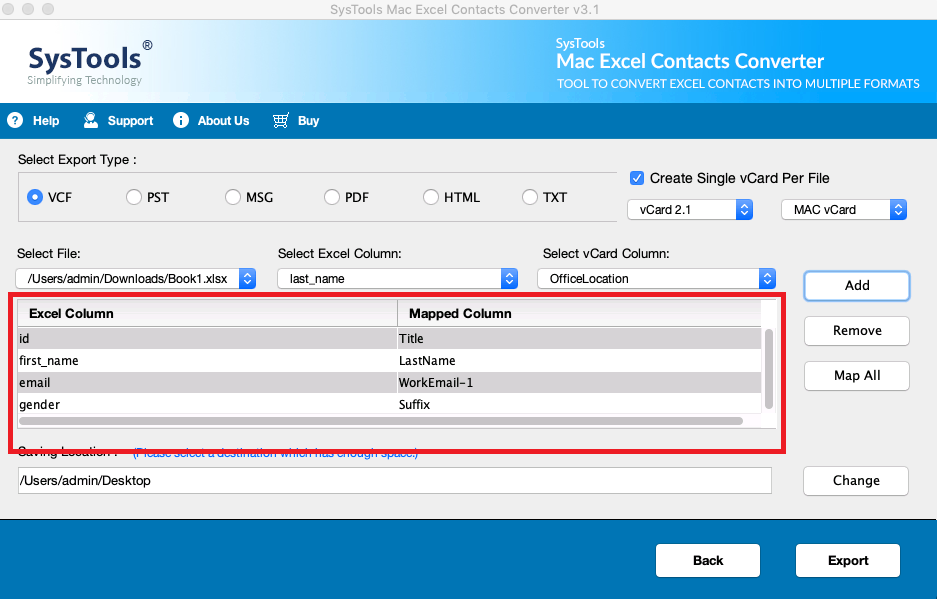937x599 pixels.
Task: Click the About Us info icon
Action: click(x=181, y=120)
